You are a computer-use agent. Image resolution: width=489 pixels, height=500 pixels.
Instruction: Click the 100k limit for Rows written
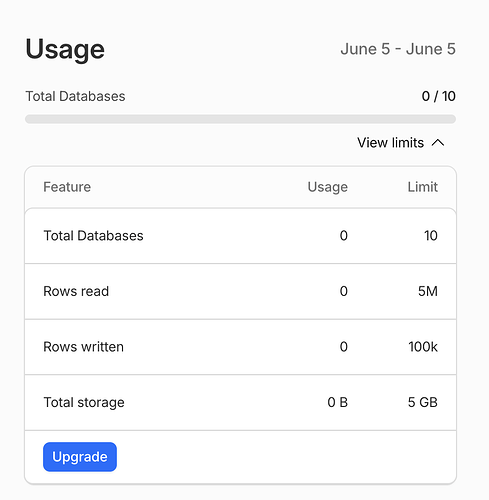click(x=423, y=347)
